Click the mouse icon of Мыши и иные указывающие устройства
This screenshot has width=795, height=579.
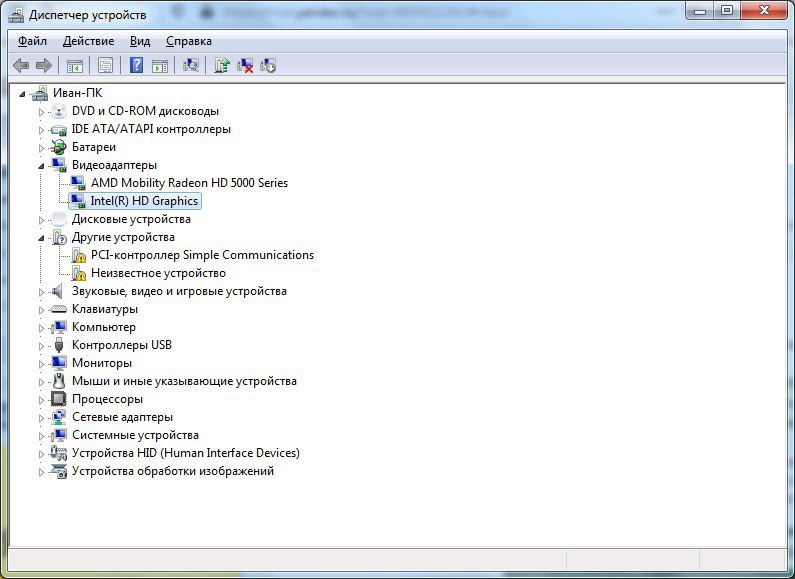[x=59, y=381]
